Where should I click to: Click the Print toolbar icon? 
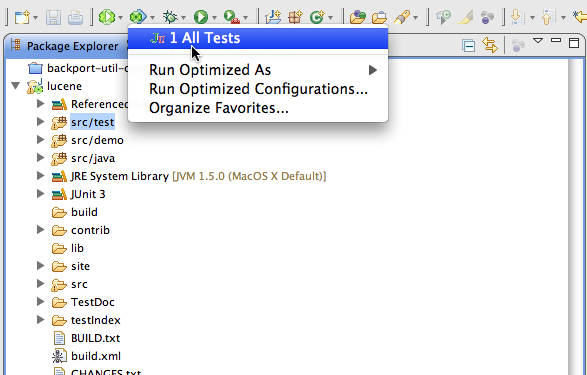[x=75, y=17]
